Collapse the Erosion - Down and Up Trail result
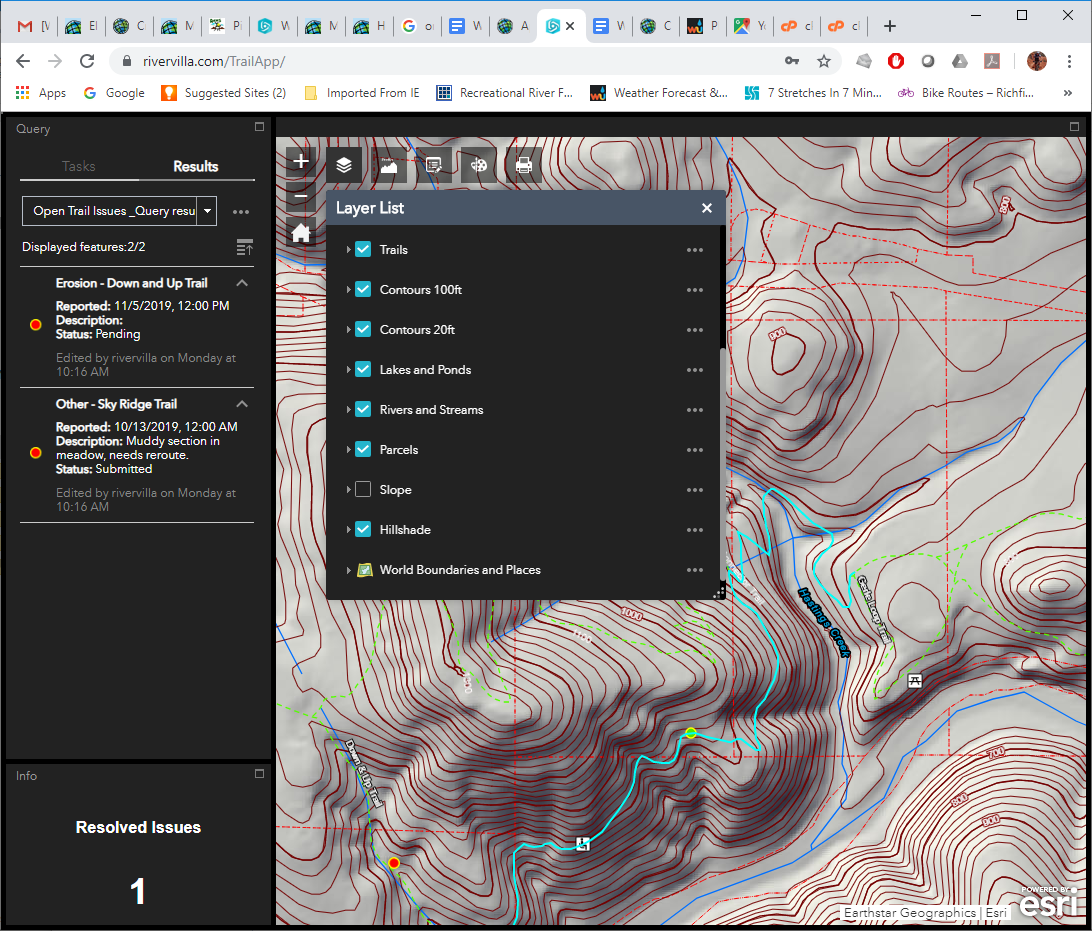1092x931 pixels. tap(242, 284)
